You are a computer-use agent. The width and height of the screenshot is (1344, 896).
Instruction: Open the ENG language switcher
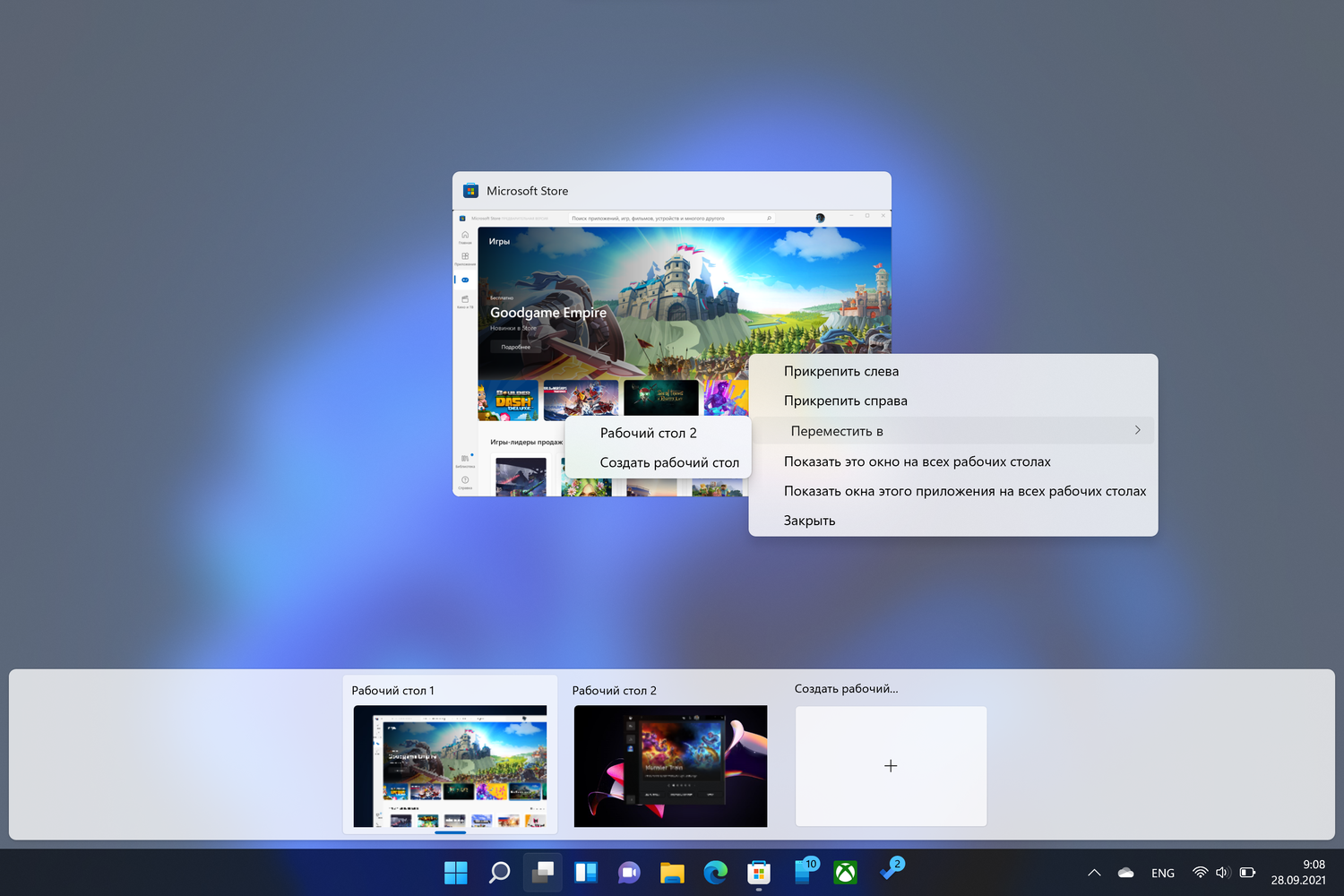point(1163,873)
